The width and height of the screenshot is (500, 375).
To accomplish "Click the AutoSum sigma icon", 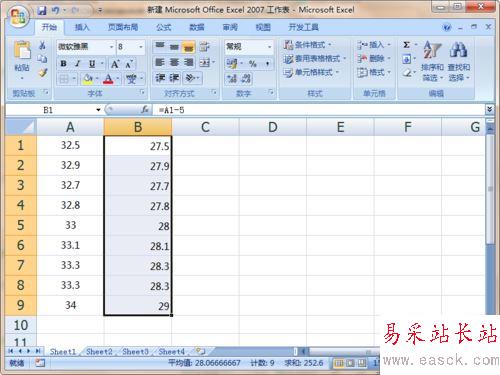I will point(406,45).
